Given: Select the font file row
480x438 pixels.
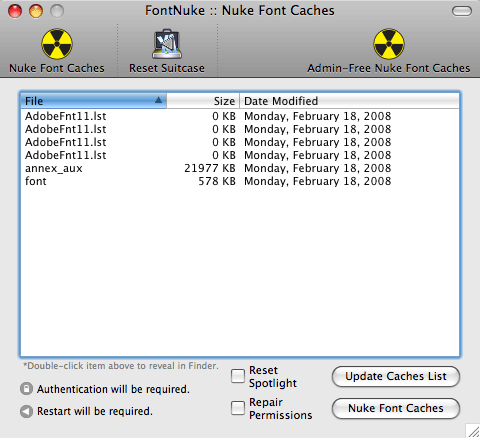Looking at the screenshot, I should [240, 181].
